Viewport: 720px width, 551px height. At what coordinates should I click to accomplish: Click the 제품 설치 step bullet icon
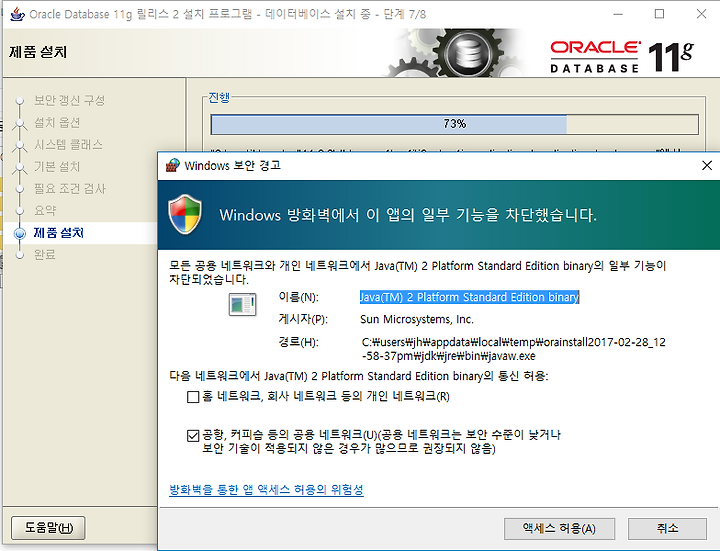click(x=20, y=233)
